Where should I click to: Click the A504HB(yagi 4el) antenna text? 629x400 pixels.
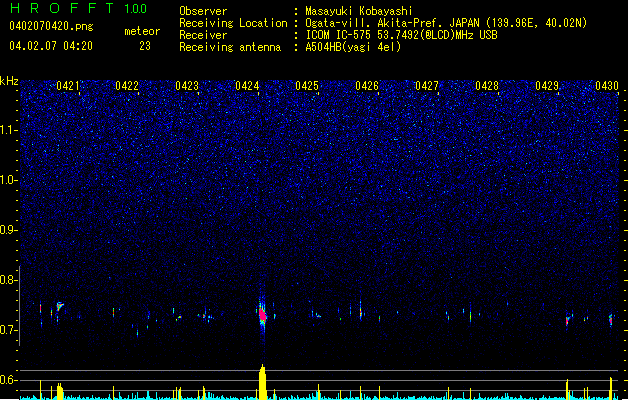tap(353, 47)
